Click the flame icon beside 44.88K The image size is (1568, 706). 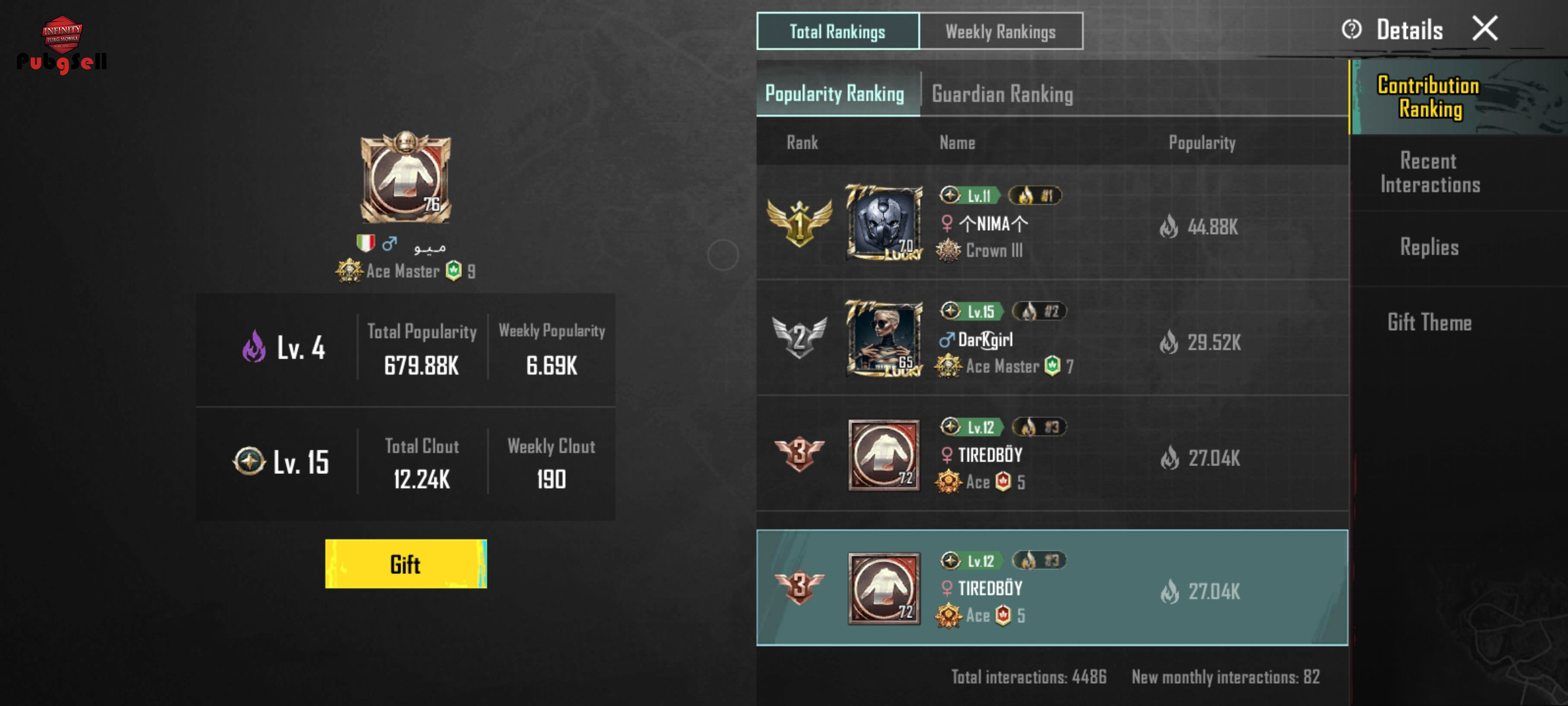click(x=1169, y=227)
